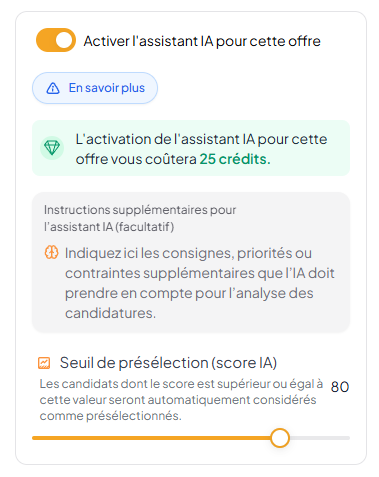Click the white knob of the AI toggle

point(64,40)
